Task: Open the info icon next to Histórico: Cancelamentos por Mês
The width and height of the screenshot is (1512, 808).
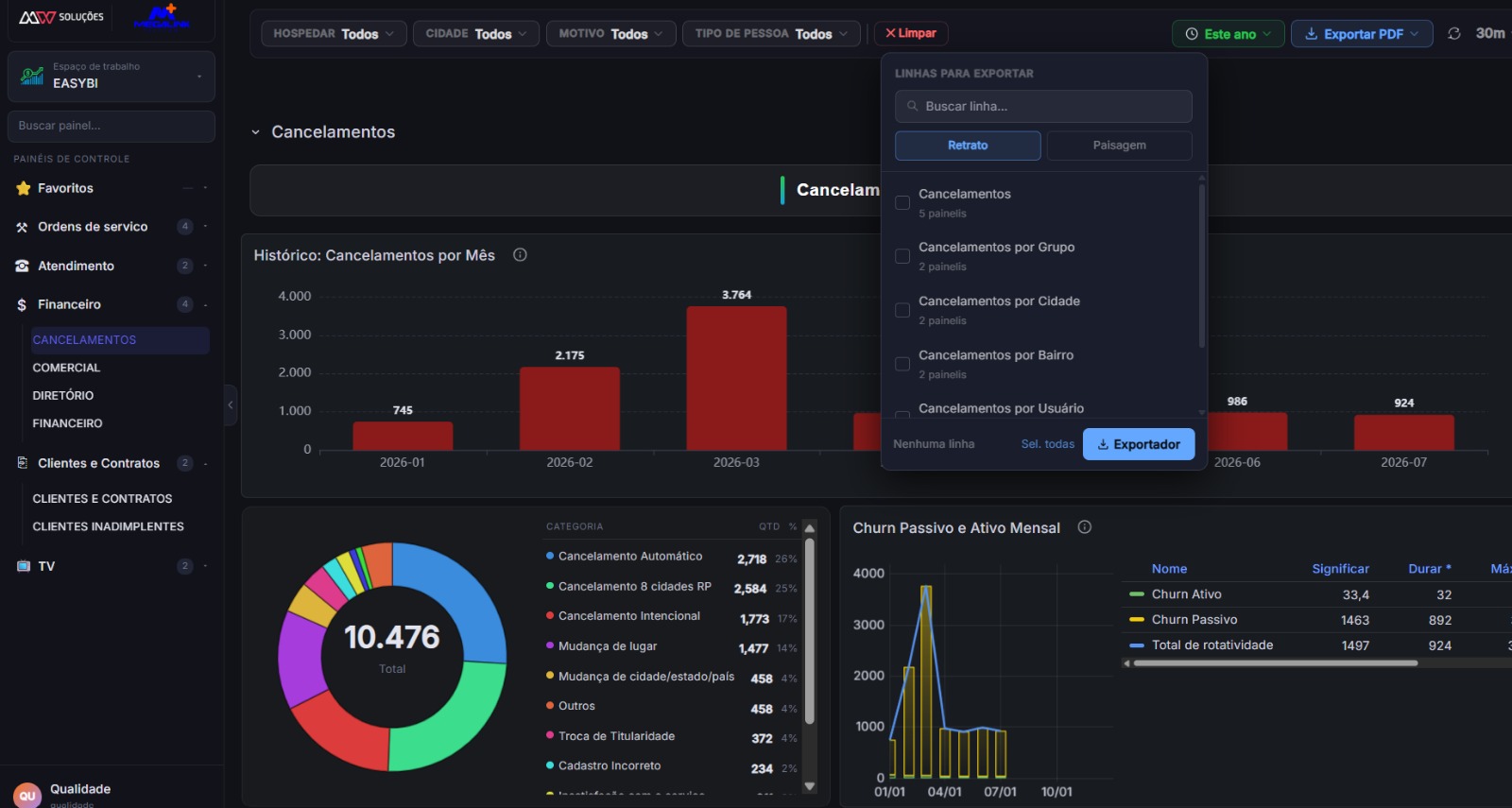Action: point(520,255)
